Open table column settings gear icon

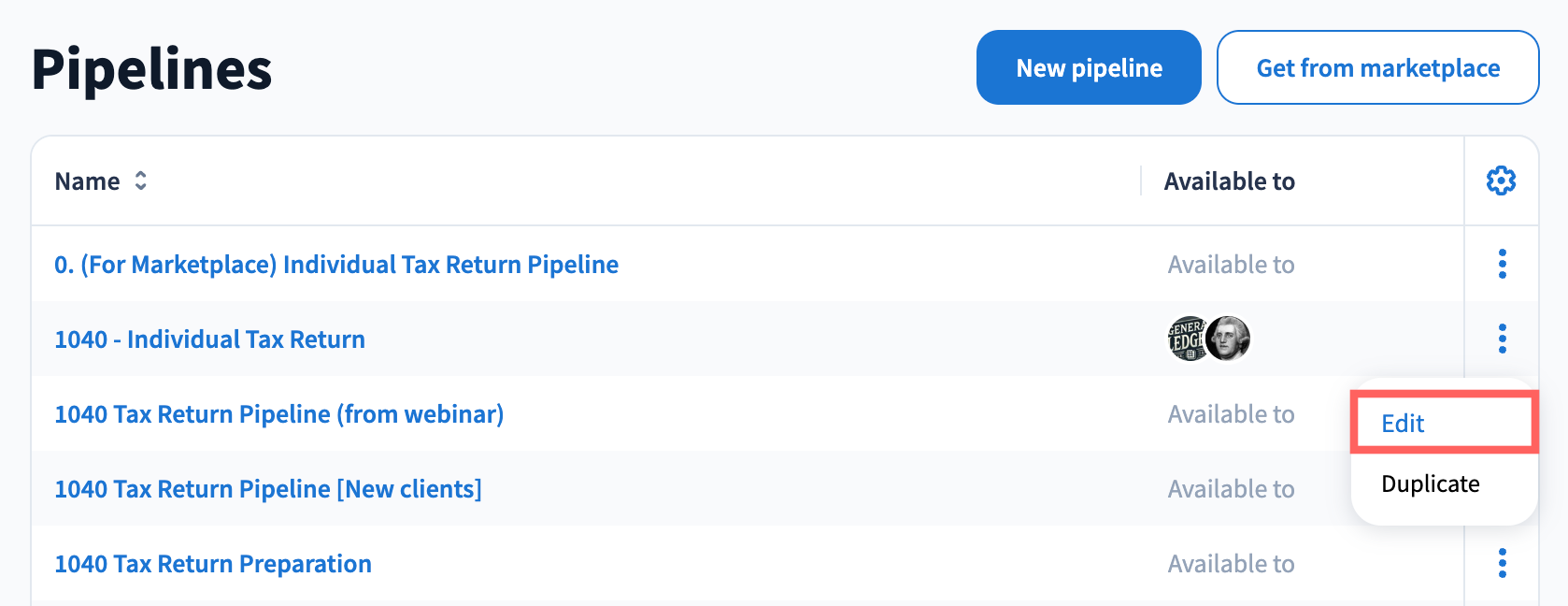[x=1501, y=180]
